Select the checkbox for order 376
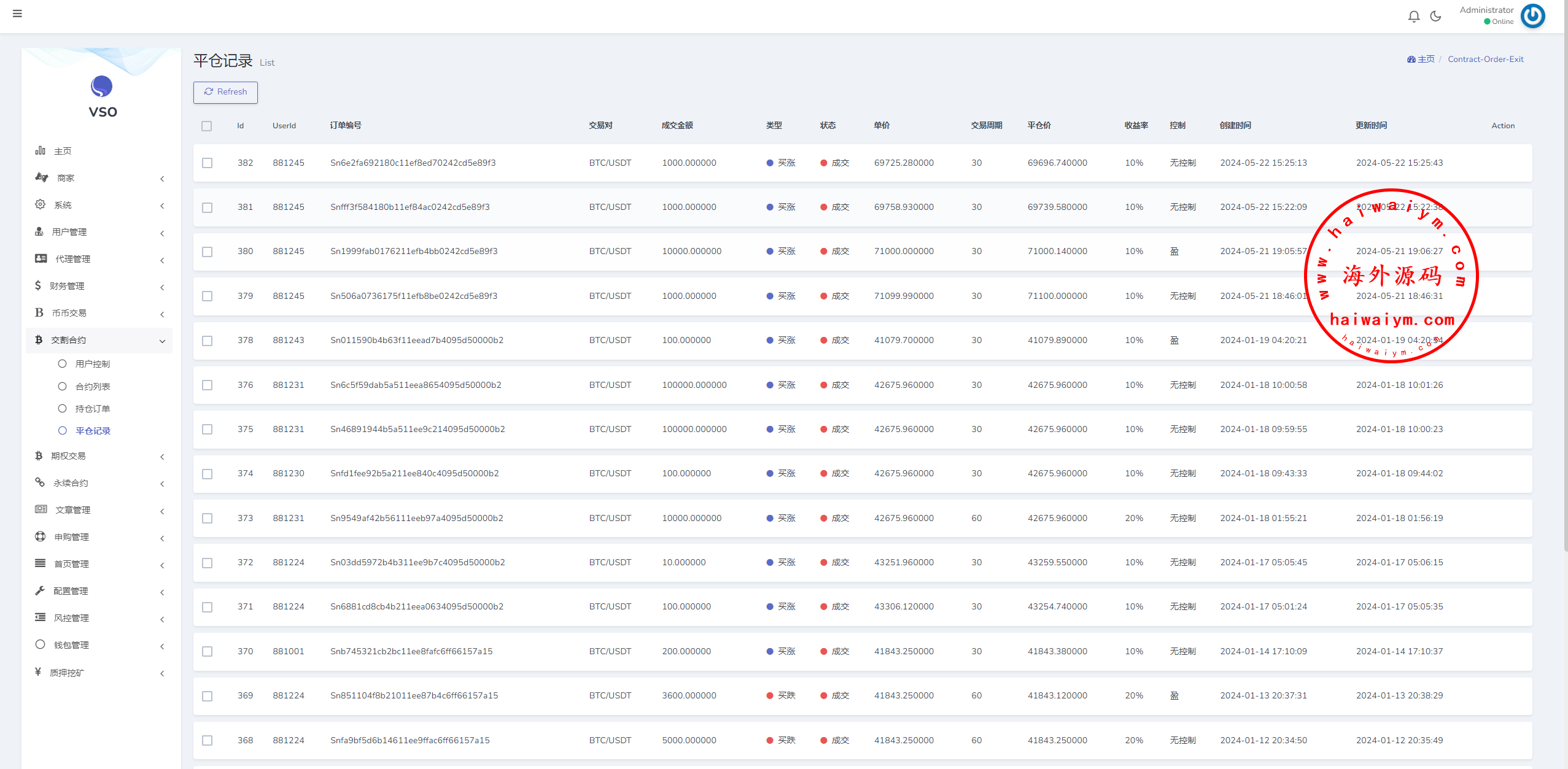Screen dimensions: 1568x769 tap(208, 385)
